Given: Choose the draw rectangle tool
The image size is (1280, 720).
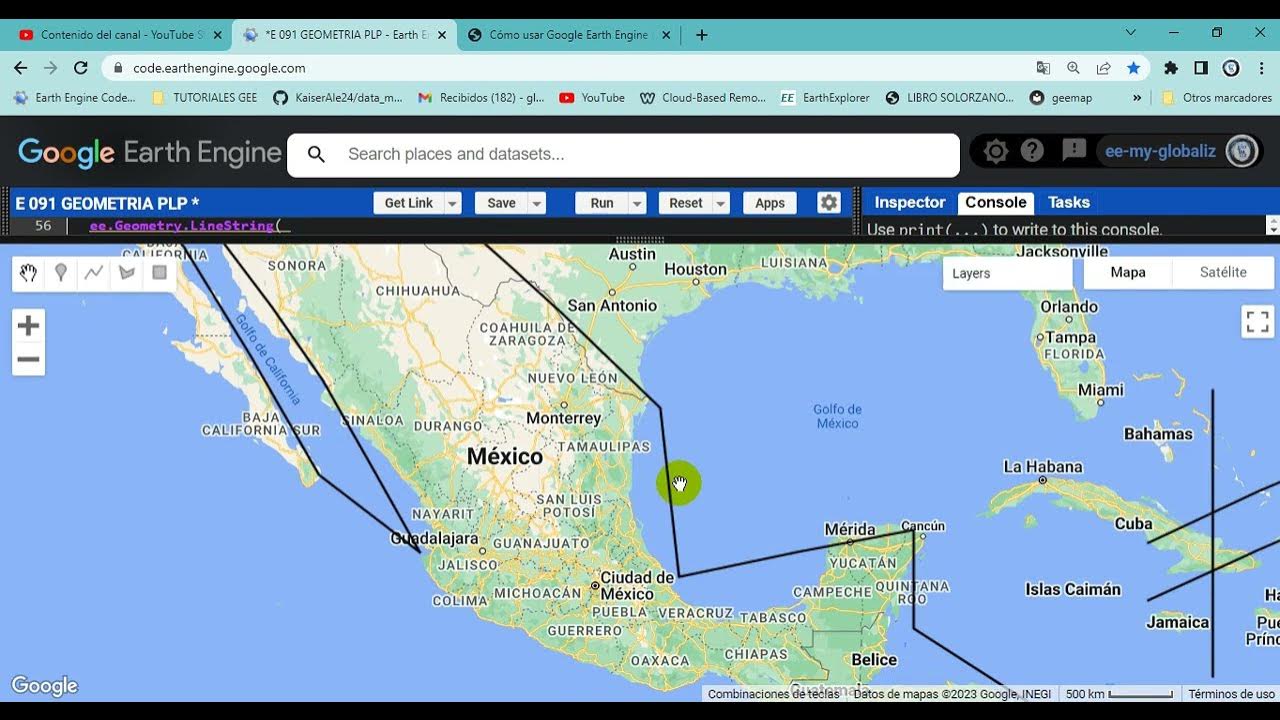Looking at the screenshot, I should 159,273.
